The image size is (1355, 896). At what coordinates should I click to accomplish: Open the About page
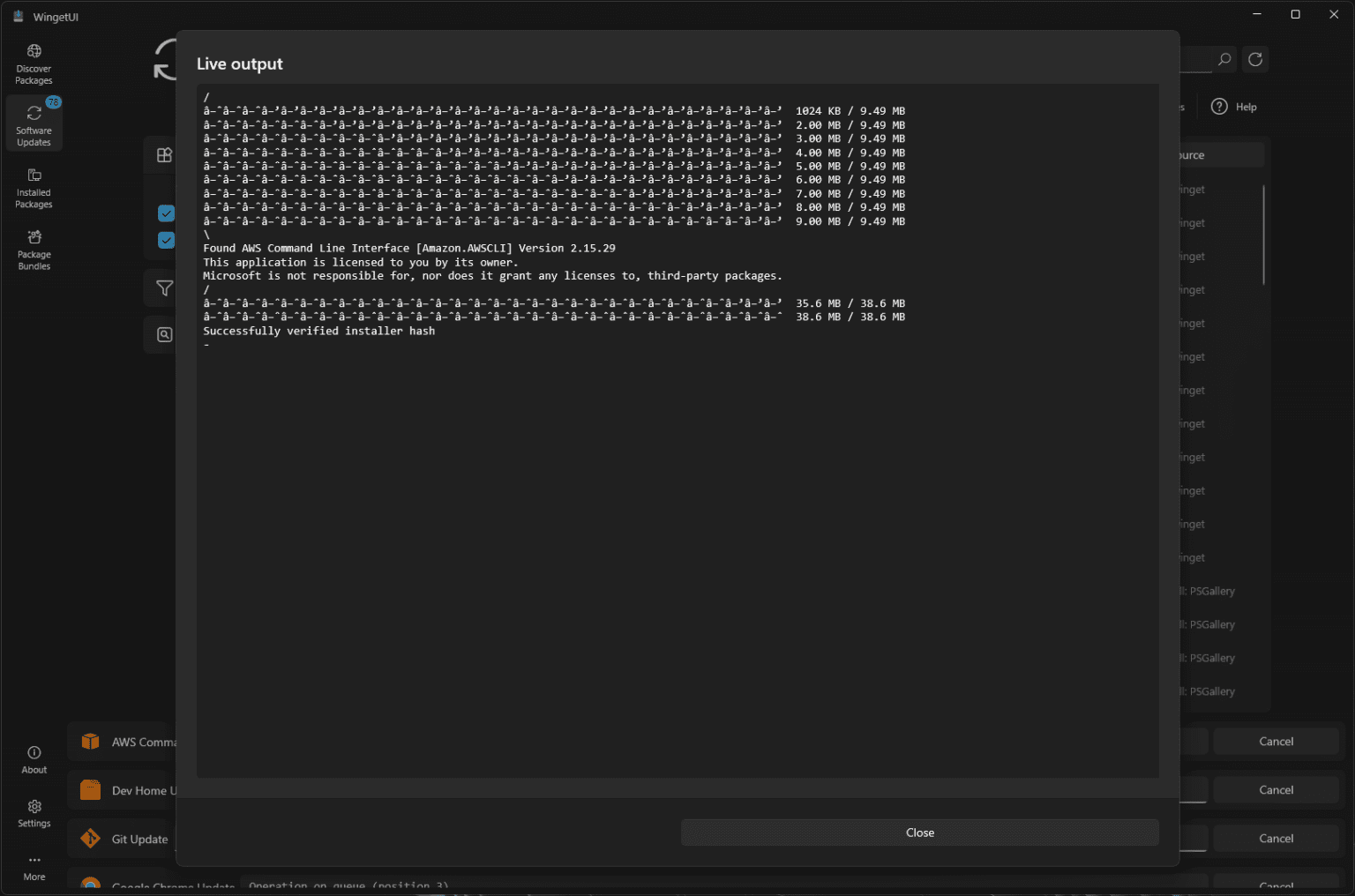[34, 758]
